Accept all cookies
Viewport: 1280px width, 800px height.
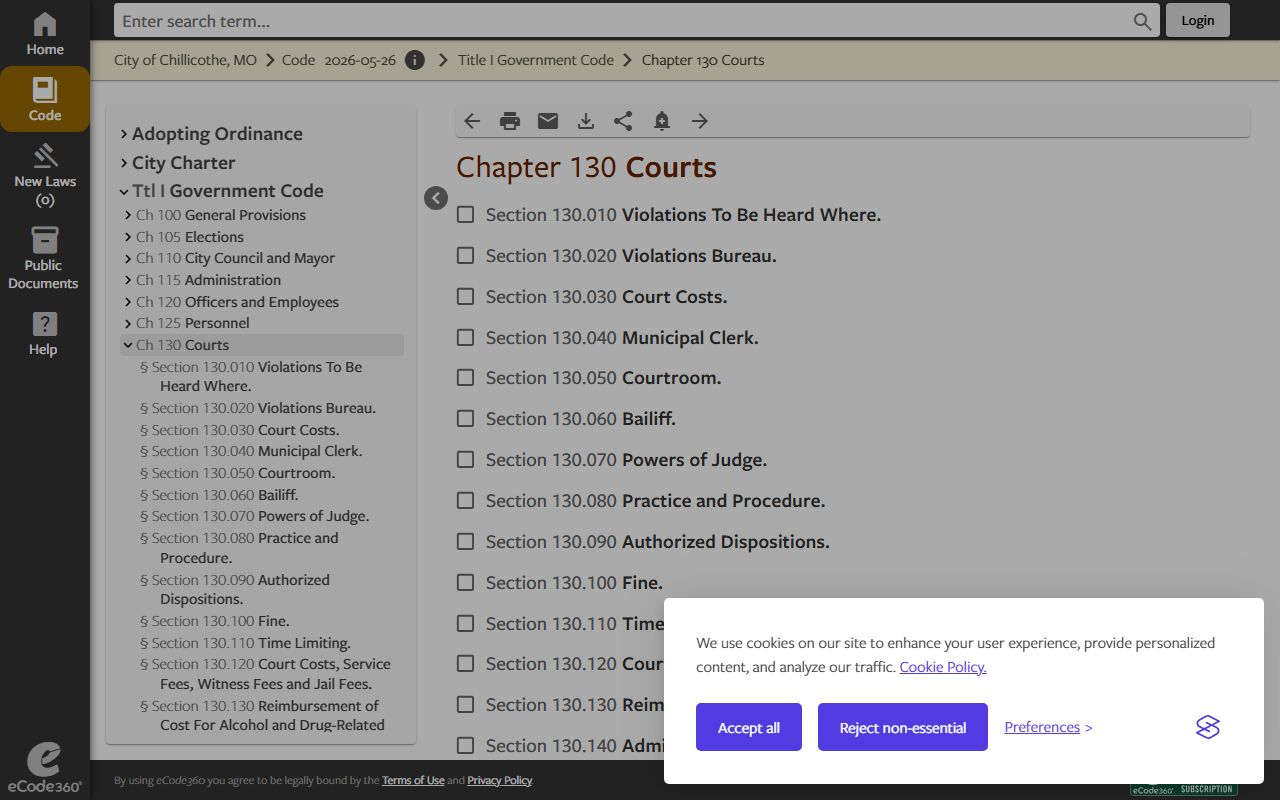[749, 727]
